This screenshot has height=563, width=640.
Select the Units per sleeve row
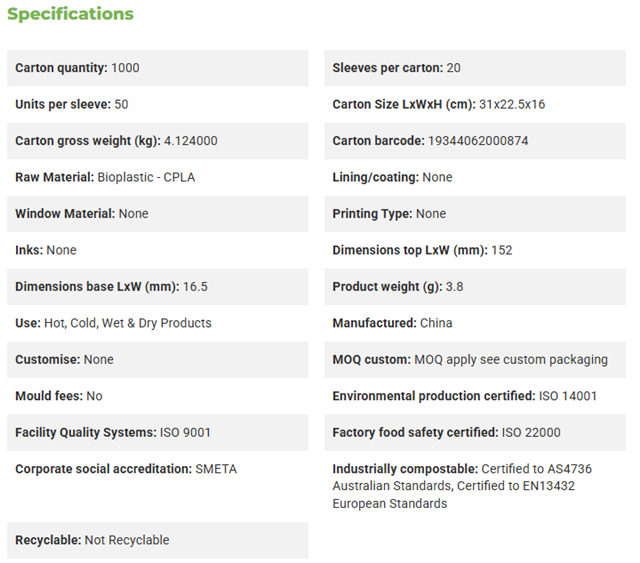coord(158,105)
